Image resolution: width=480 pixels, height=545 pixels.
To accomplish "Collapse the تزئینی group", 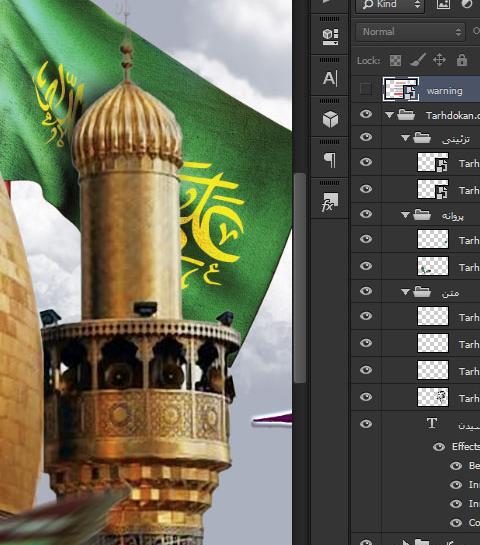I will click(x=405, y=138).
